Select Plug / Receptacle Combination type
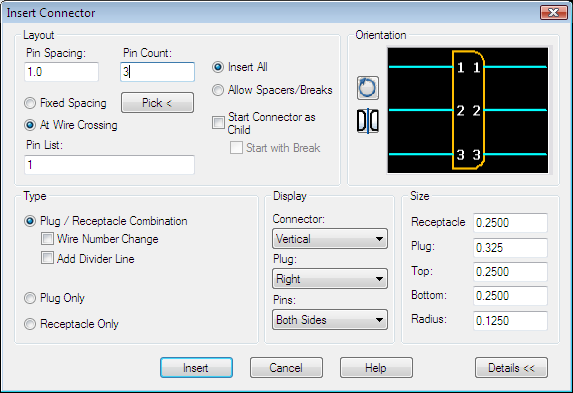The height and width of the screenshot is (393, 573). click(30, 221)
